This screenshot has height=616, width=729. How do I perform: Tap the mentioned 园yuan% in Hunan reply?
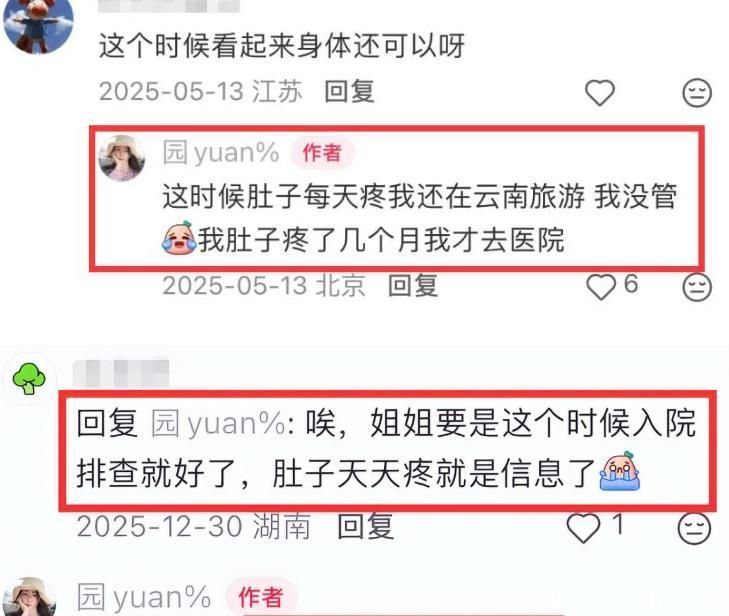[x=220, y=424]
